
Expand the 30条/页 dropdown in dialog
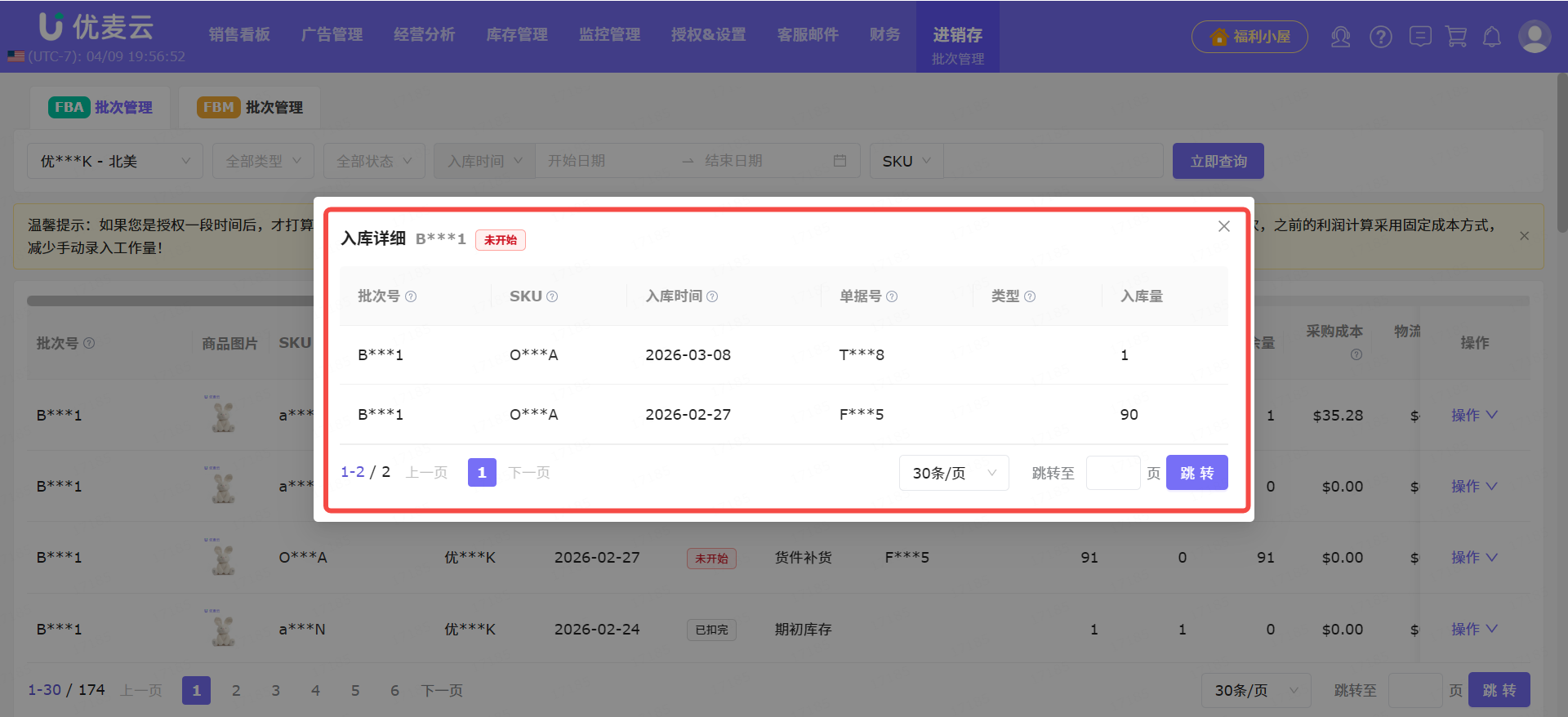pos(953,473)
